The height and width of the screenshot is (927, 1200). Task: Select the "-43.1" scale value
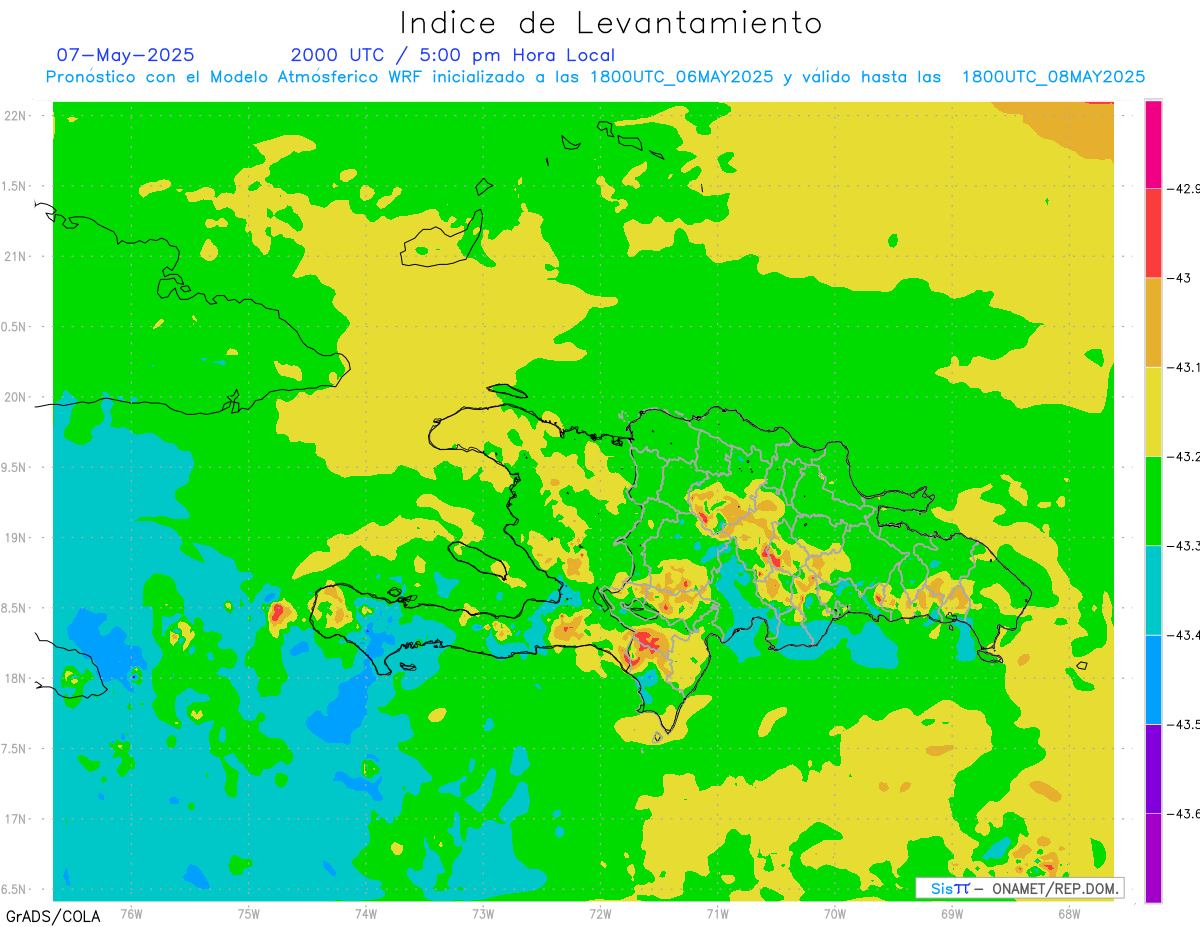pos(1183,367)
